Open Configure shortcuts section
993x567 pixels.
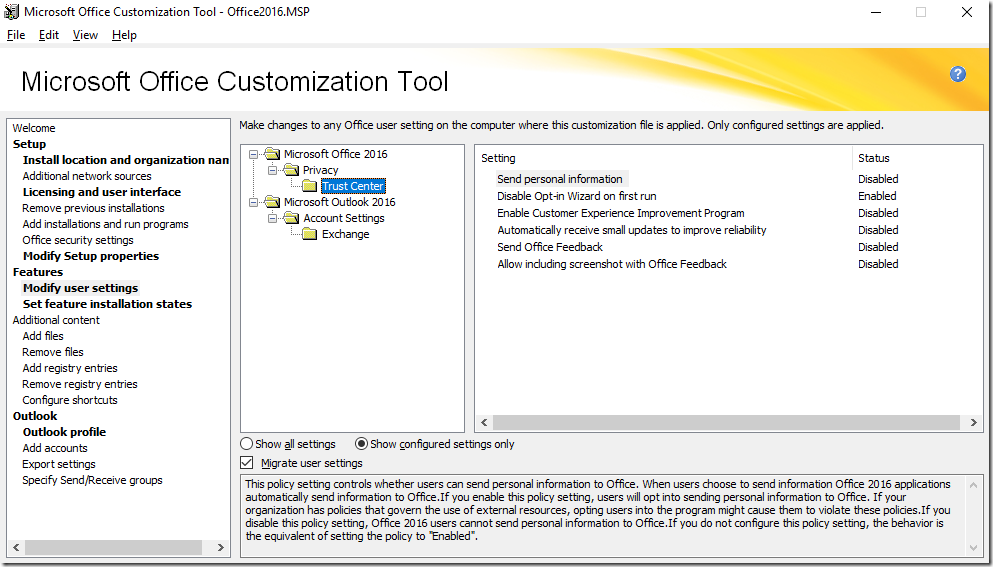pyautogui.click(x=70, y=400)
